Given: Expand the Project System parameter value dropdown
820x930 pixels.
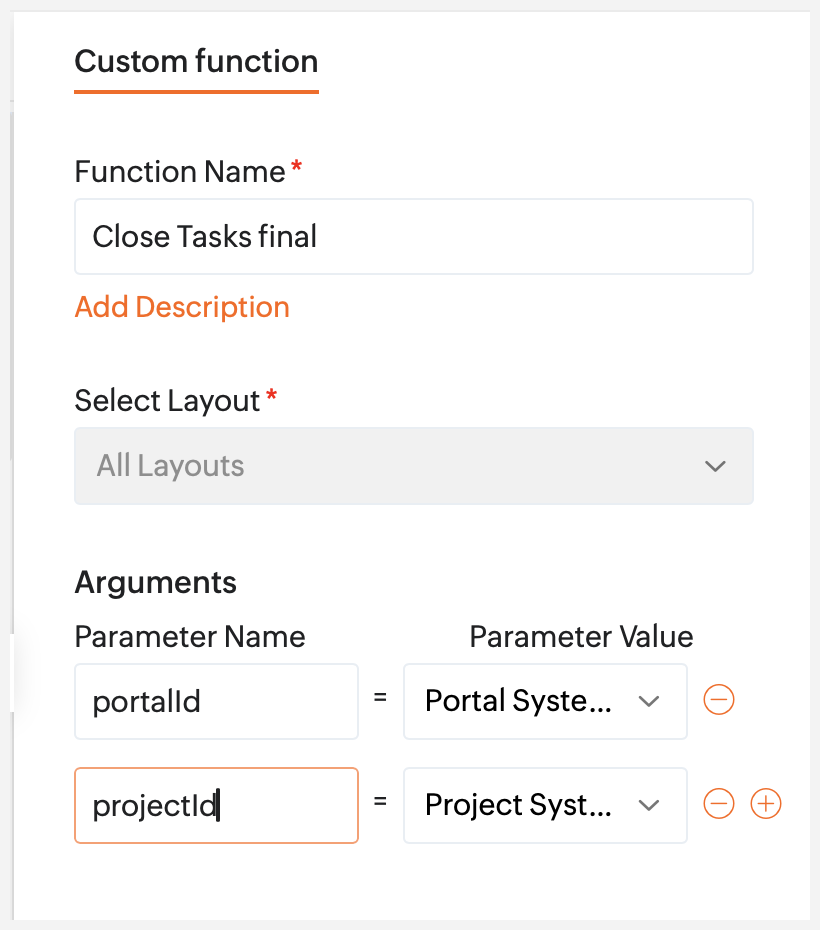Looking at the screenshot, I should 544,805.
